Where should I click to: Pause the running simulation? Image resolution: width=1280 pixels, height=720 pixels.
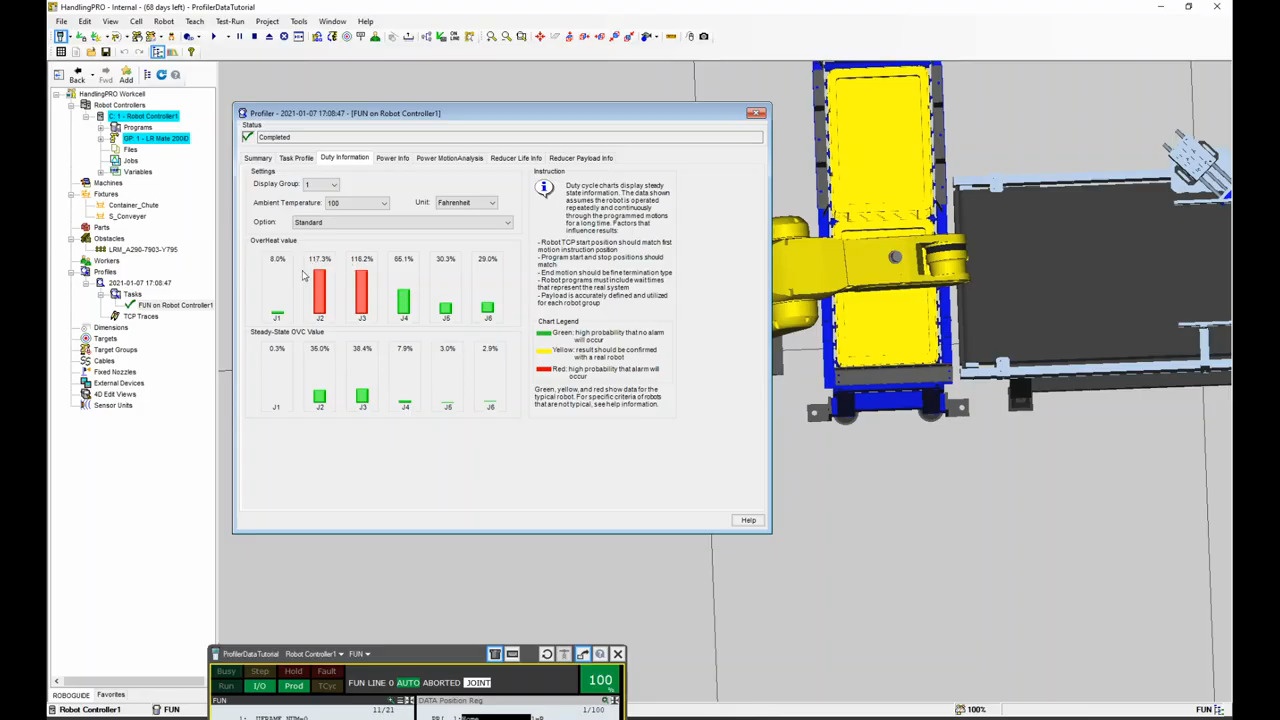coord(238,36)
